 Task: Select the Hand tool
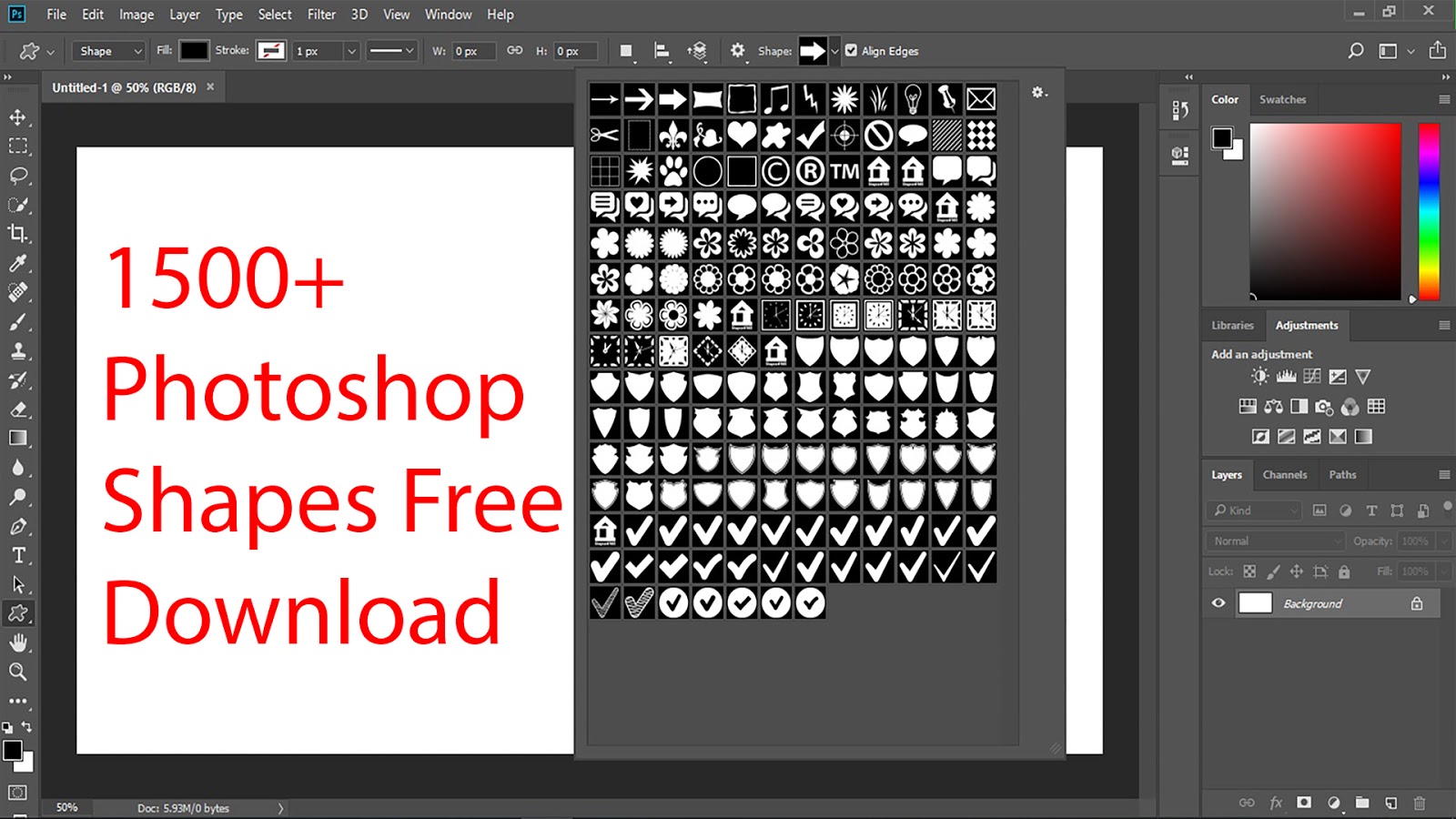[17, 642]
